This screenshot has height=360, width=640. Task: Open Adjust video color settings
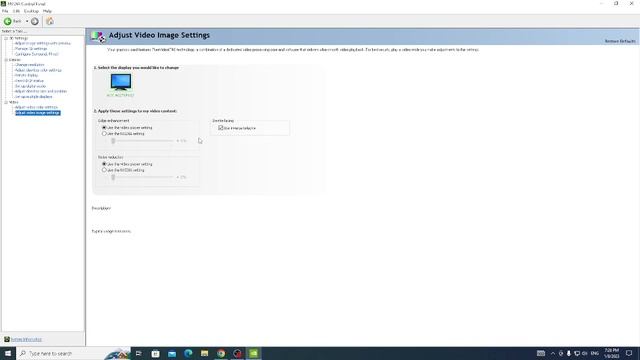click(36, 107)
